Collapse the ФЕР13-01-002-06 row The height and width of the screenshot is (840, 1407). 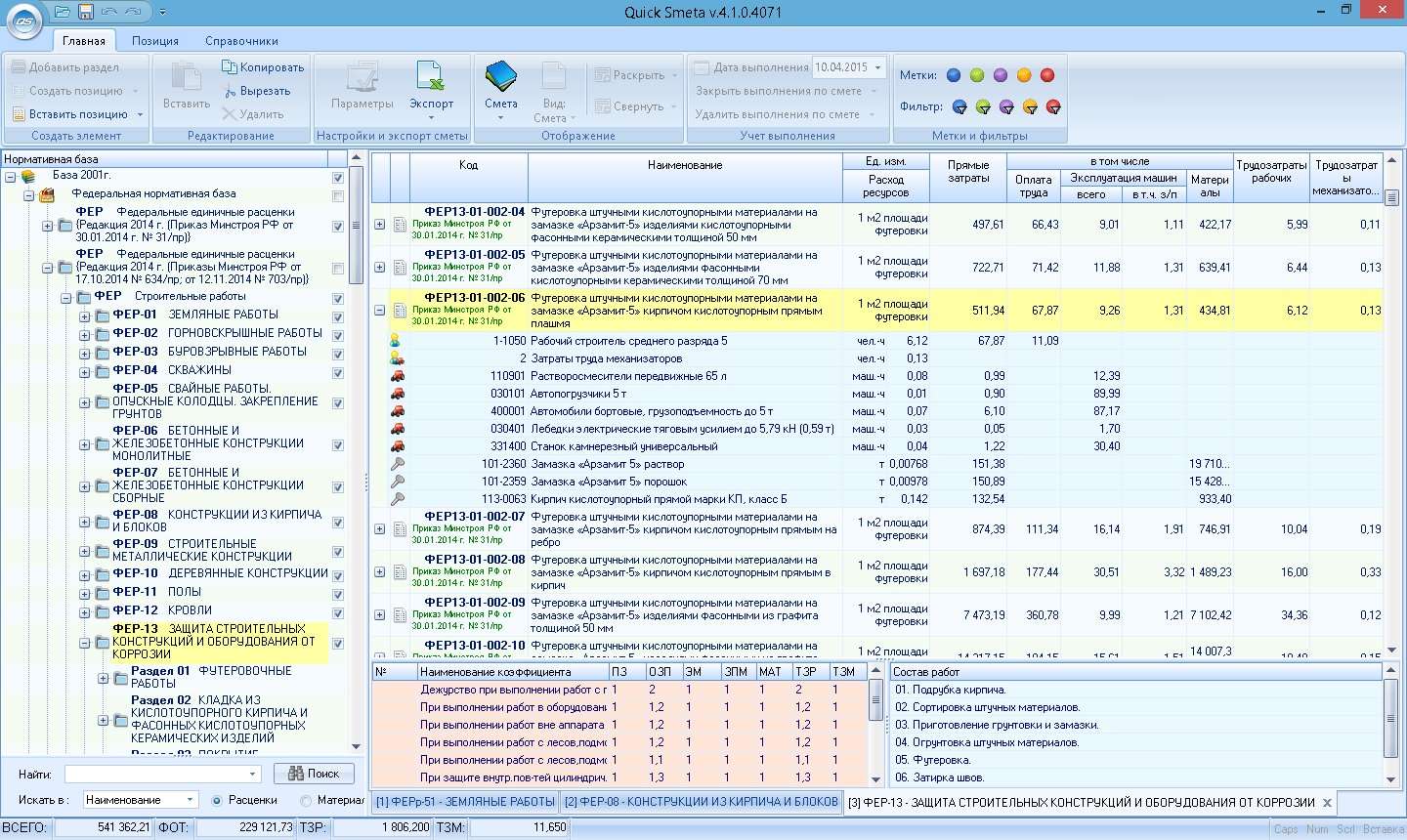coord(379,311)
